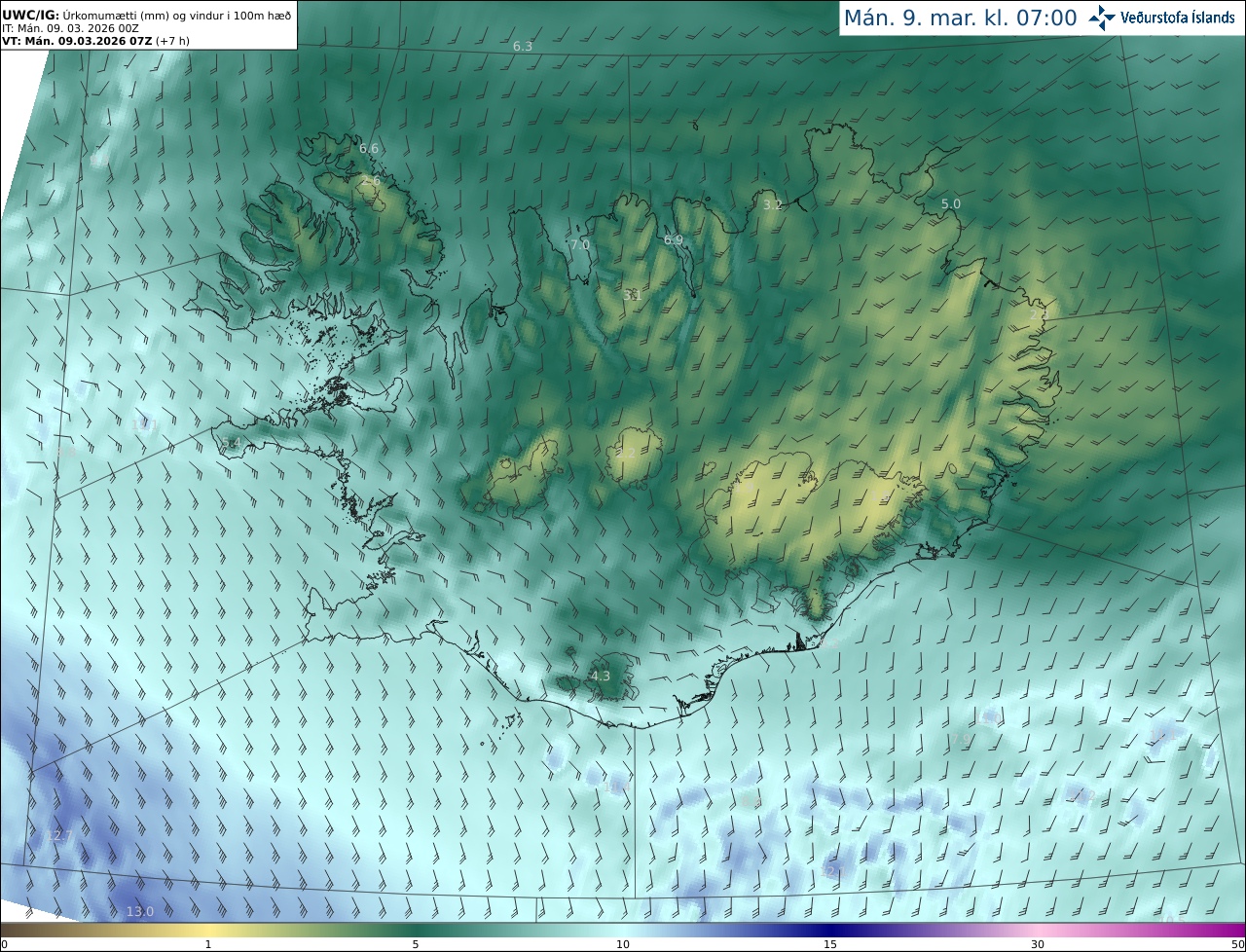
Task: Click the 30 tick label on the color scale
Action: tap(1038, 944)
